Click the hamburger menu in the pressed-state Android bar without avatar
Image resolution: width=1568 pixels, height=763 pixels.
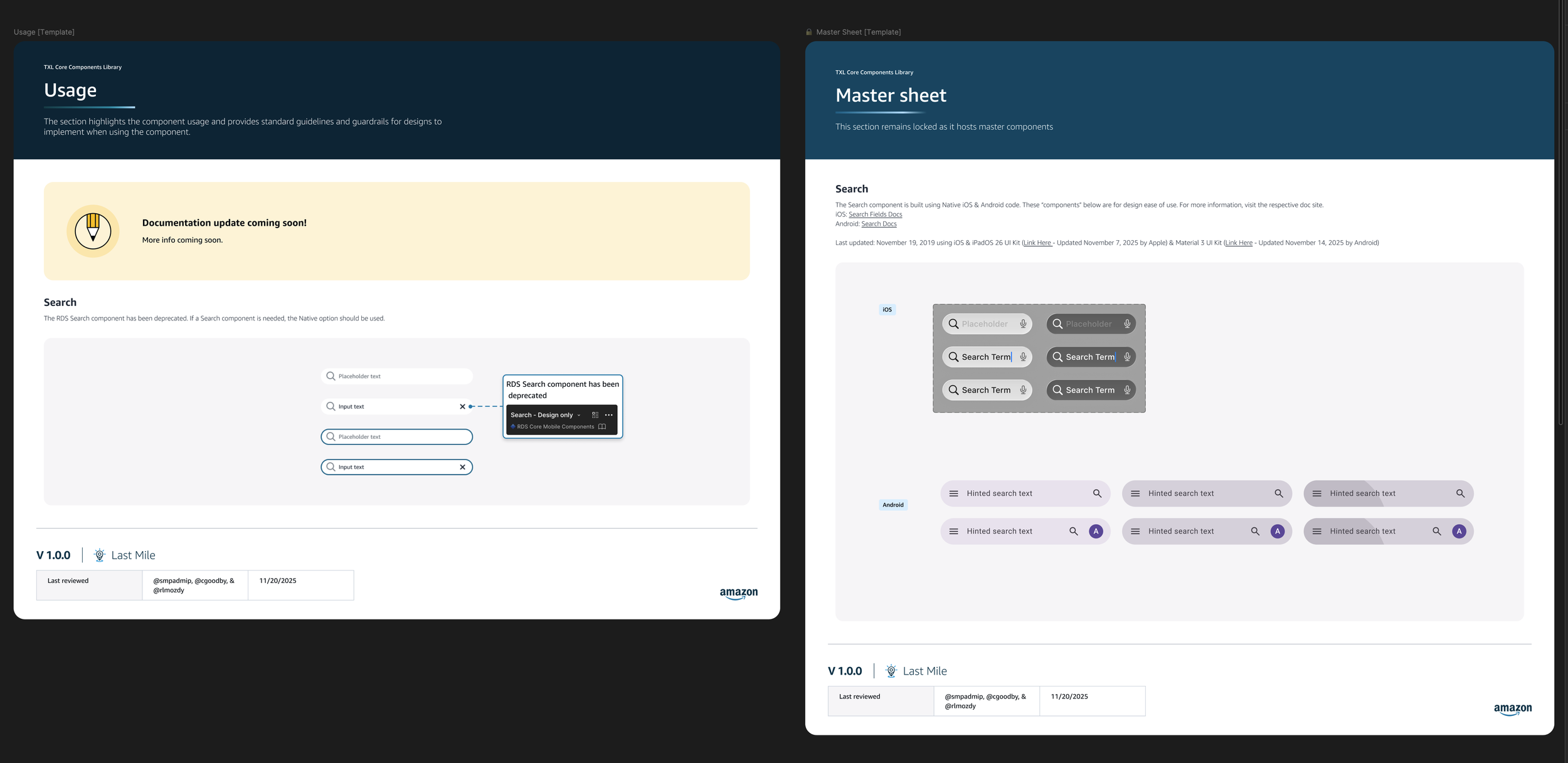point(1317,493)
